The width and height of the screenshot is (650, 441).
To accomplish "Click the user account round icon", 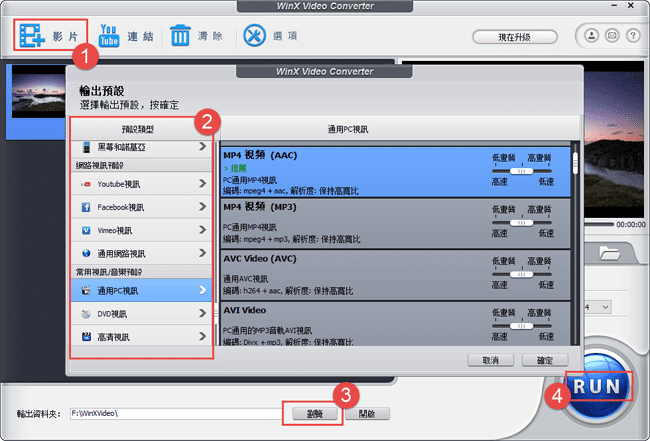I will point(592,36).
